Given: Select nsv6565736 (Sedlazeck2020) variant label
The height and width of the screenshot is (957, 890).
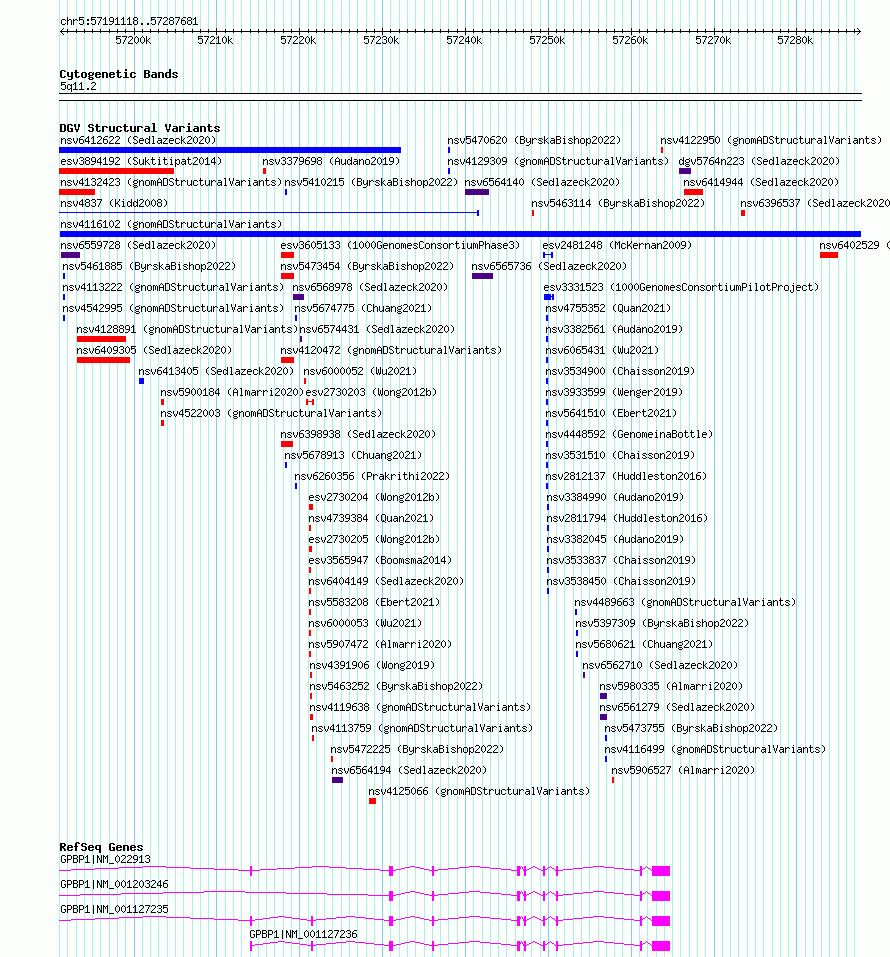Looking at the screenshot, I should [x=549, y=267].
